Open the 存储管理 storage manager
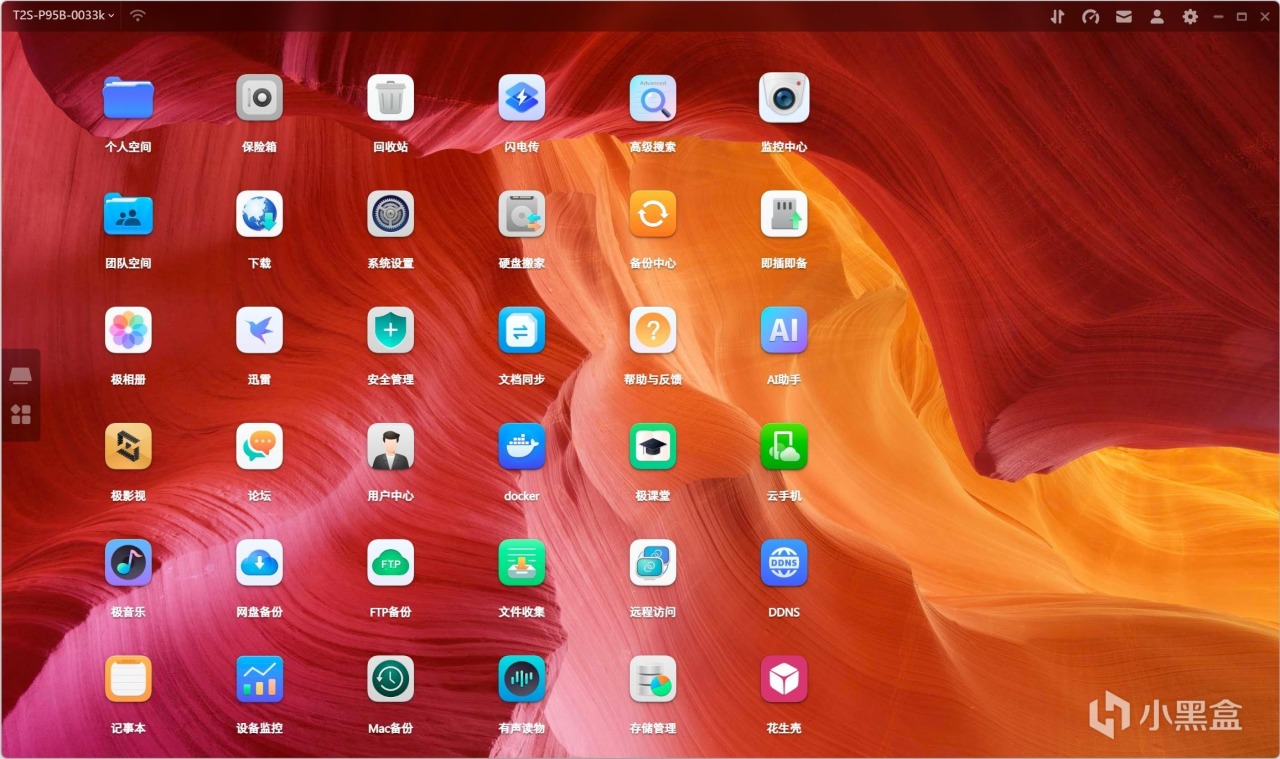1280x759 pixels. coord(653,679)
